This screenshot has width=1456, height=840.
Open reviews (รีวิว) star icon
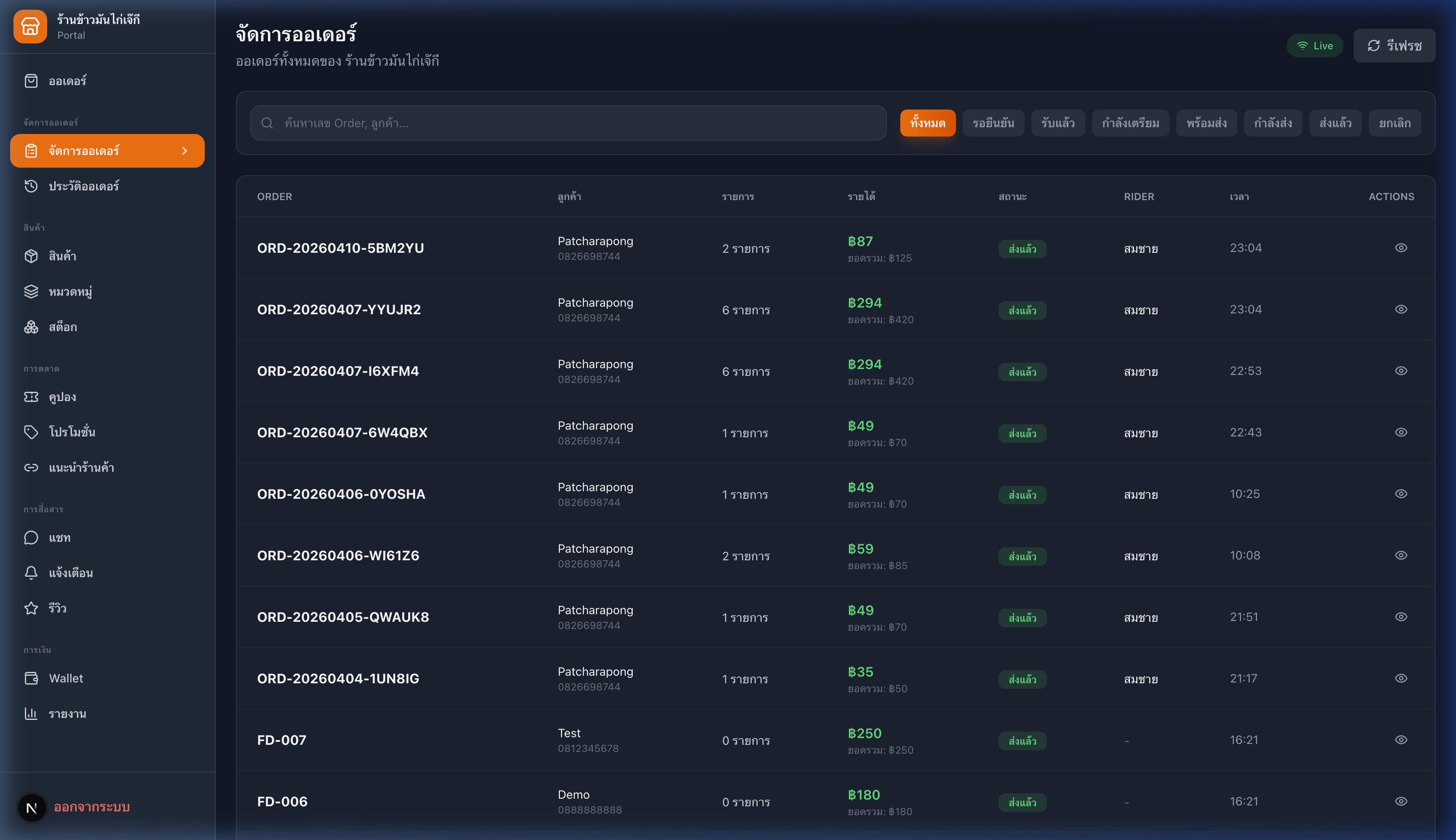coord(31,608)
